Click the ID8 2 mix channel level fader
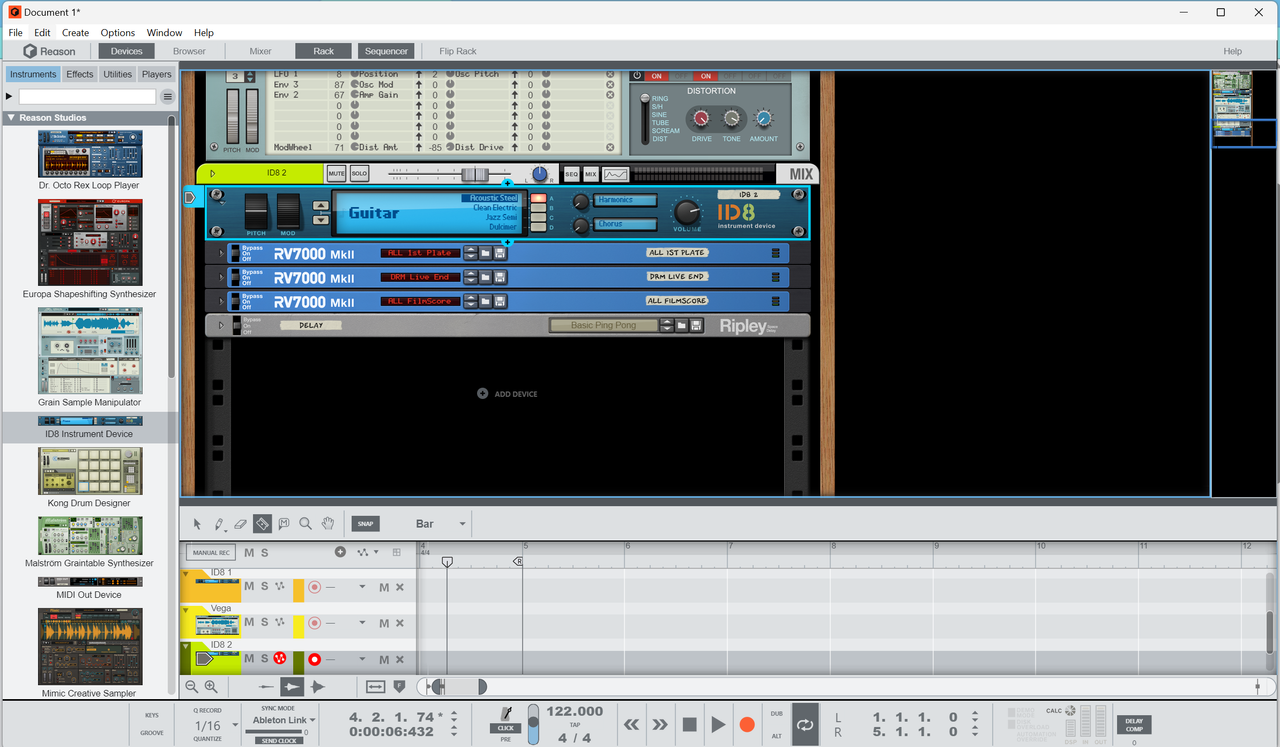Screen dimensions: 1280x747 (473, 174)
